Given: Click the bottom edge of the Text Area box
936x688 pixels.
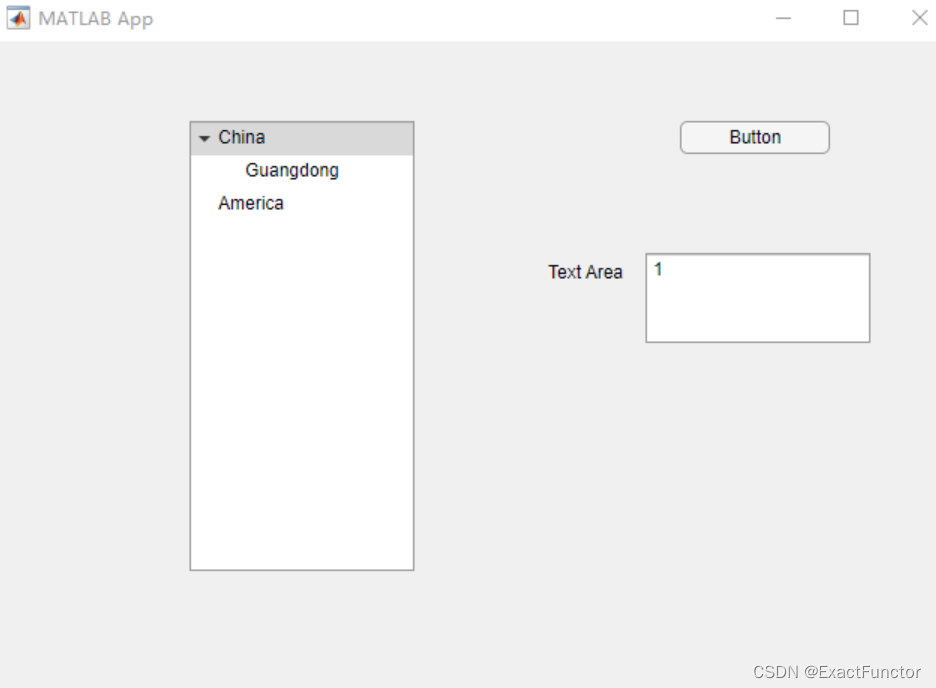Looking at the screenshot, I should pyautogui.click(x=757, y=343).
